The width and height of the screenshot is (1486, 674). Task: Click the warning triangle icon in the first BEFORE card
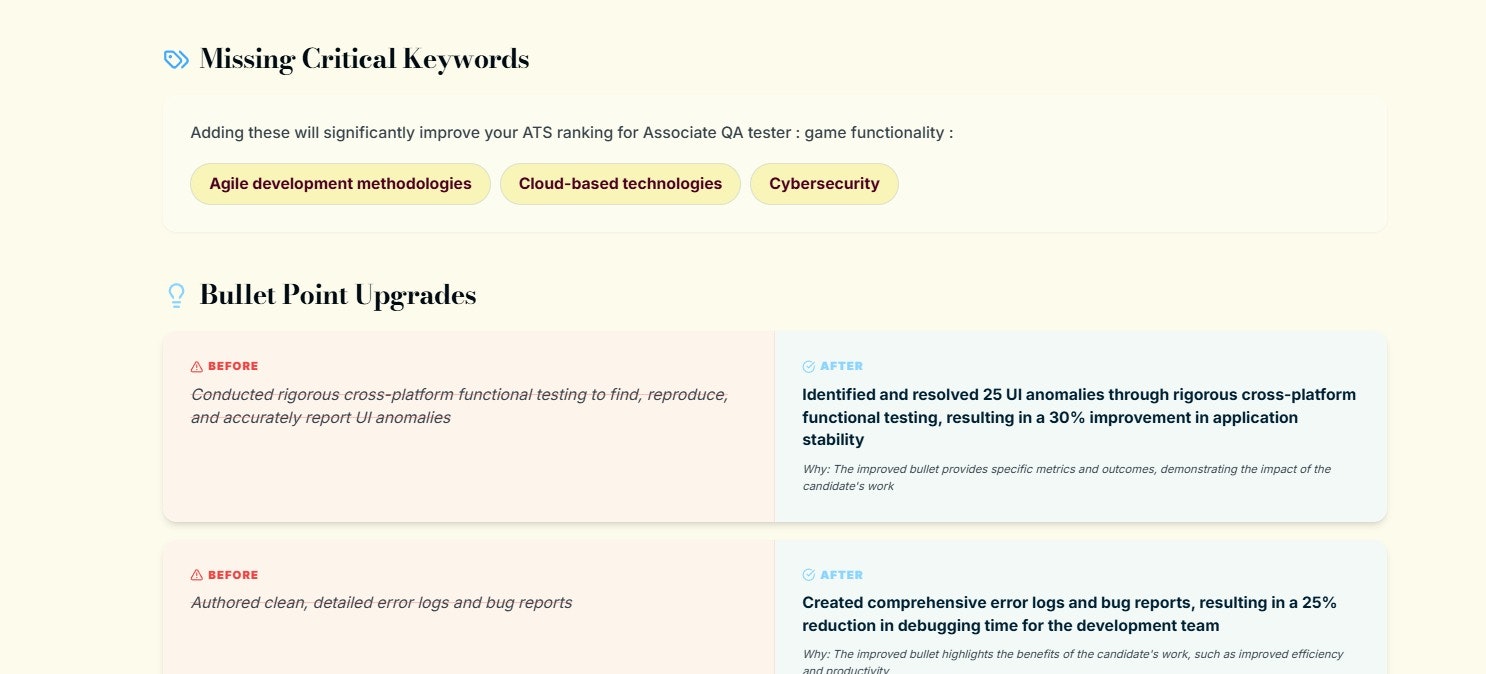[196, 366]
